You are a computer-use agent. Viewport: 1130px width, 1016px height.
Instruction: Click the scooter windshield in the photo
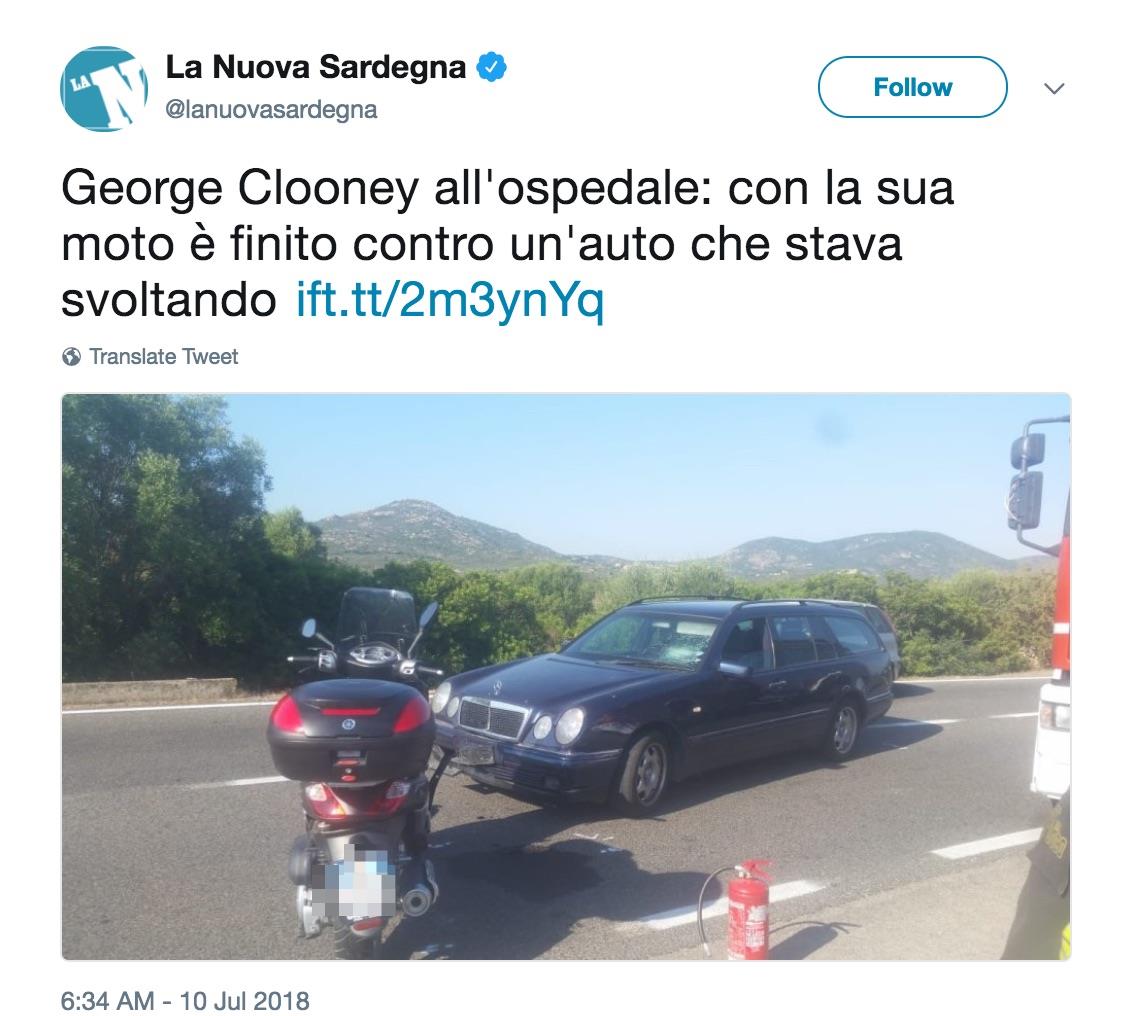375,614
